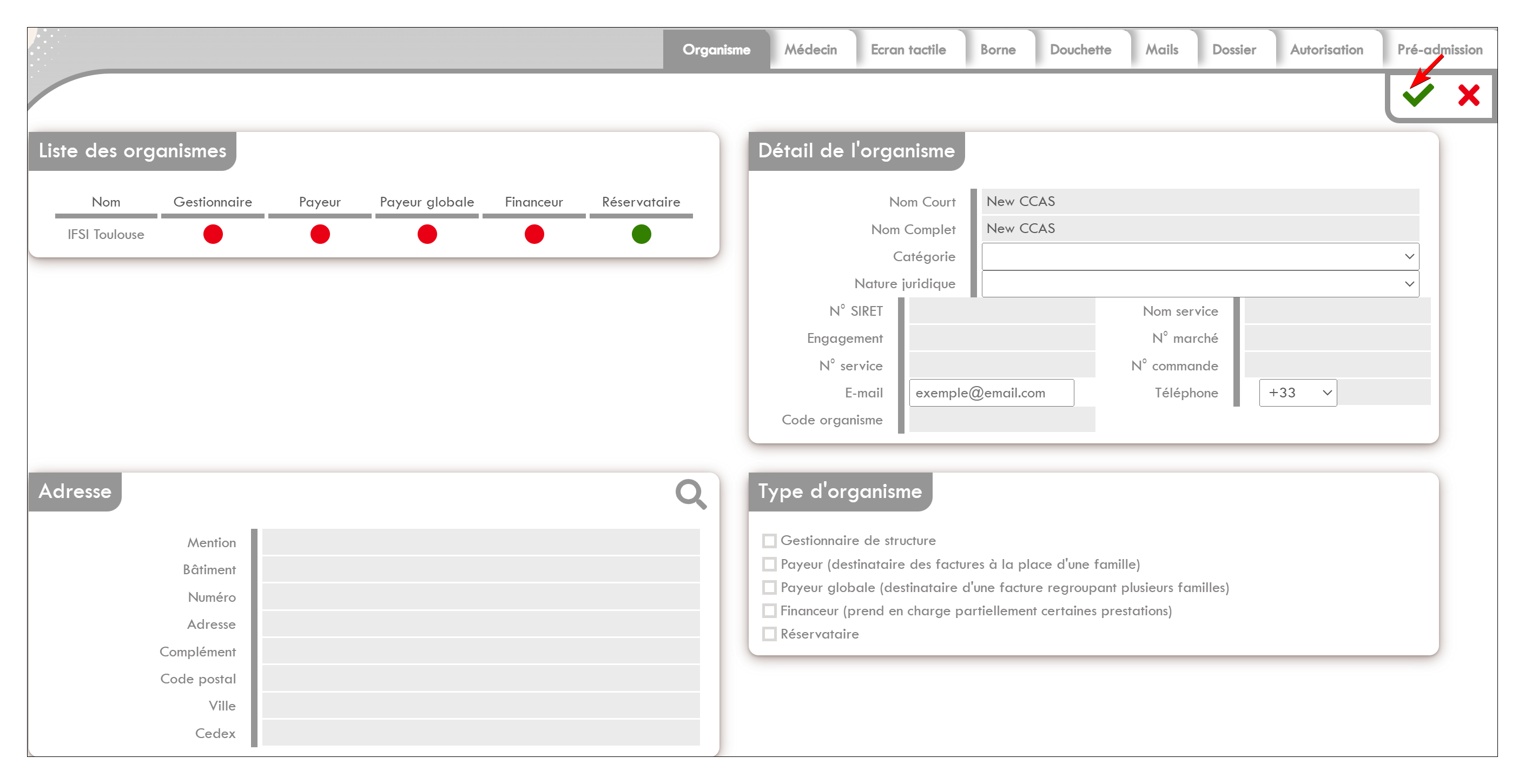Click the N° commande field
This screenshot has width=1525, height=784.
[x=1337, y=366]
